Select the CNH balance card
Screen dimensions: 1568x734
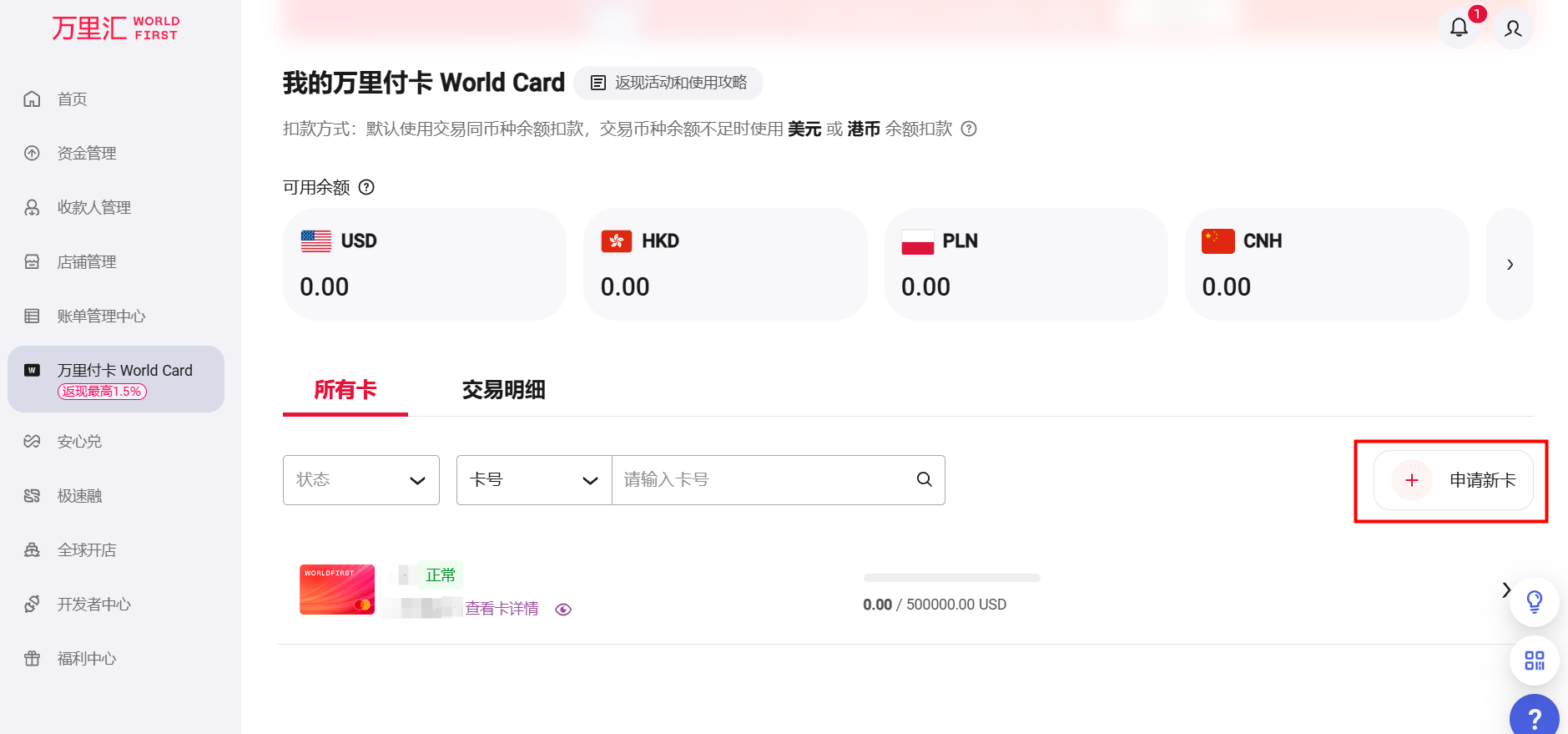point(1327,264)
